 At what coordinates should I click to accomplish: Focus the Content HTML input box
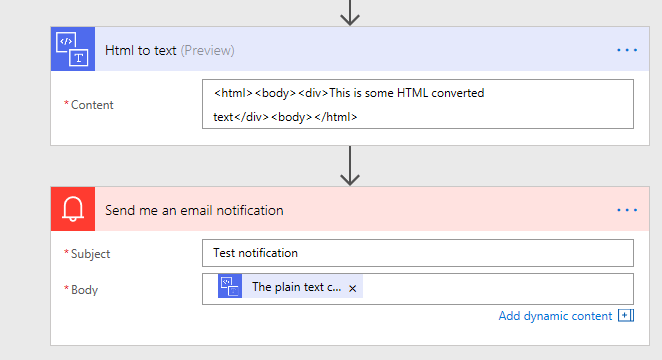(418, 104)
